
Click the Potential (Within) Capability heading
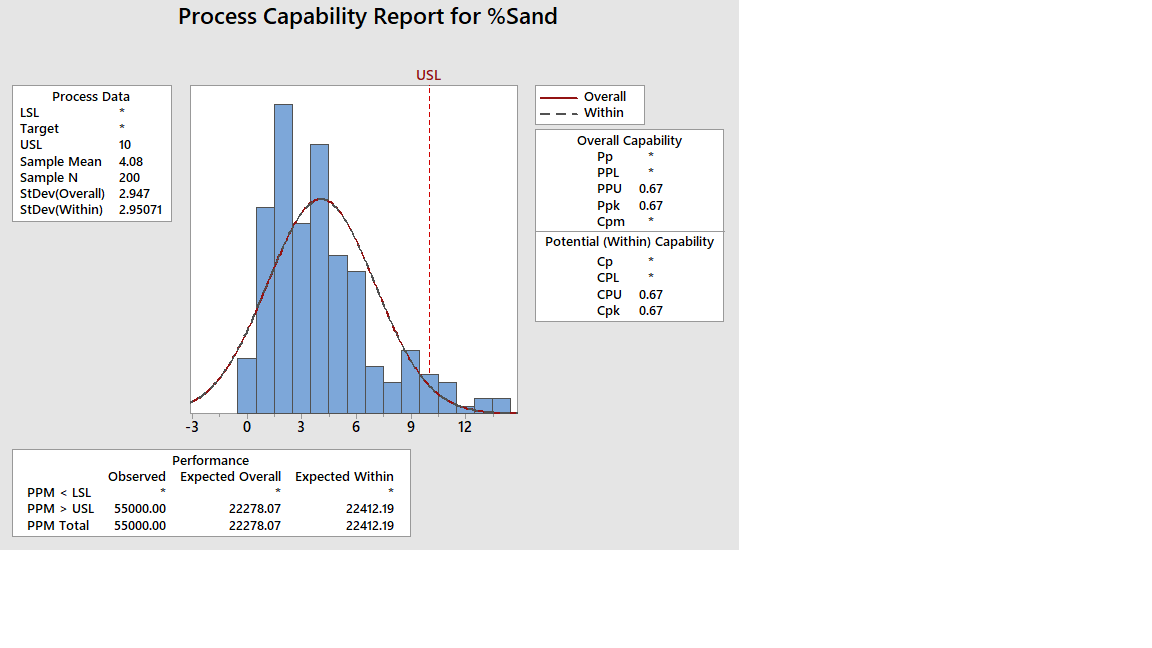[x=629, y=241]
